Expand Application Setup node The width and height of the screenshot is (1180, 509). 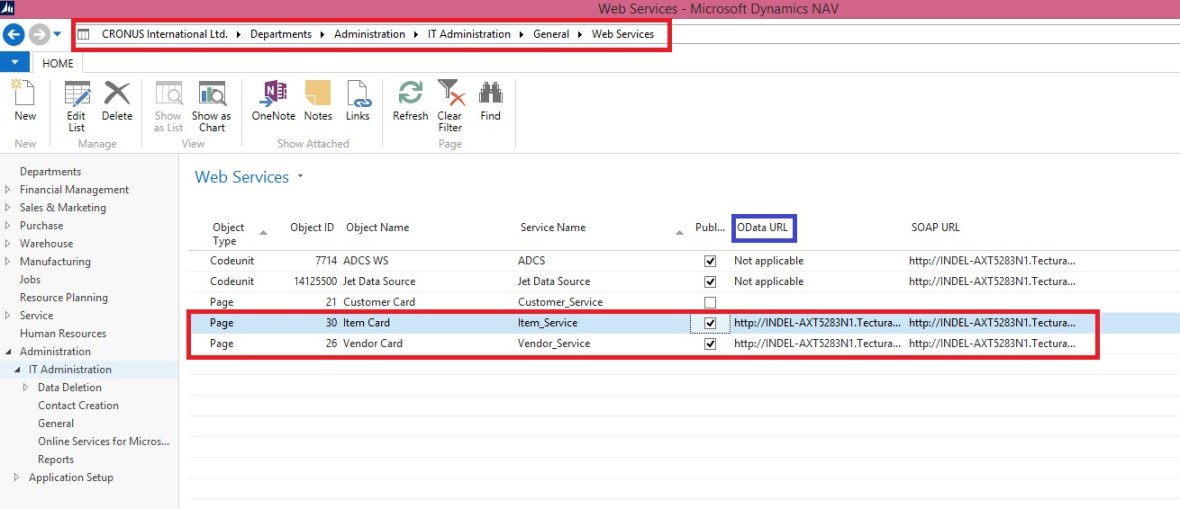pos(17,477)
